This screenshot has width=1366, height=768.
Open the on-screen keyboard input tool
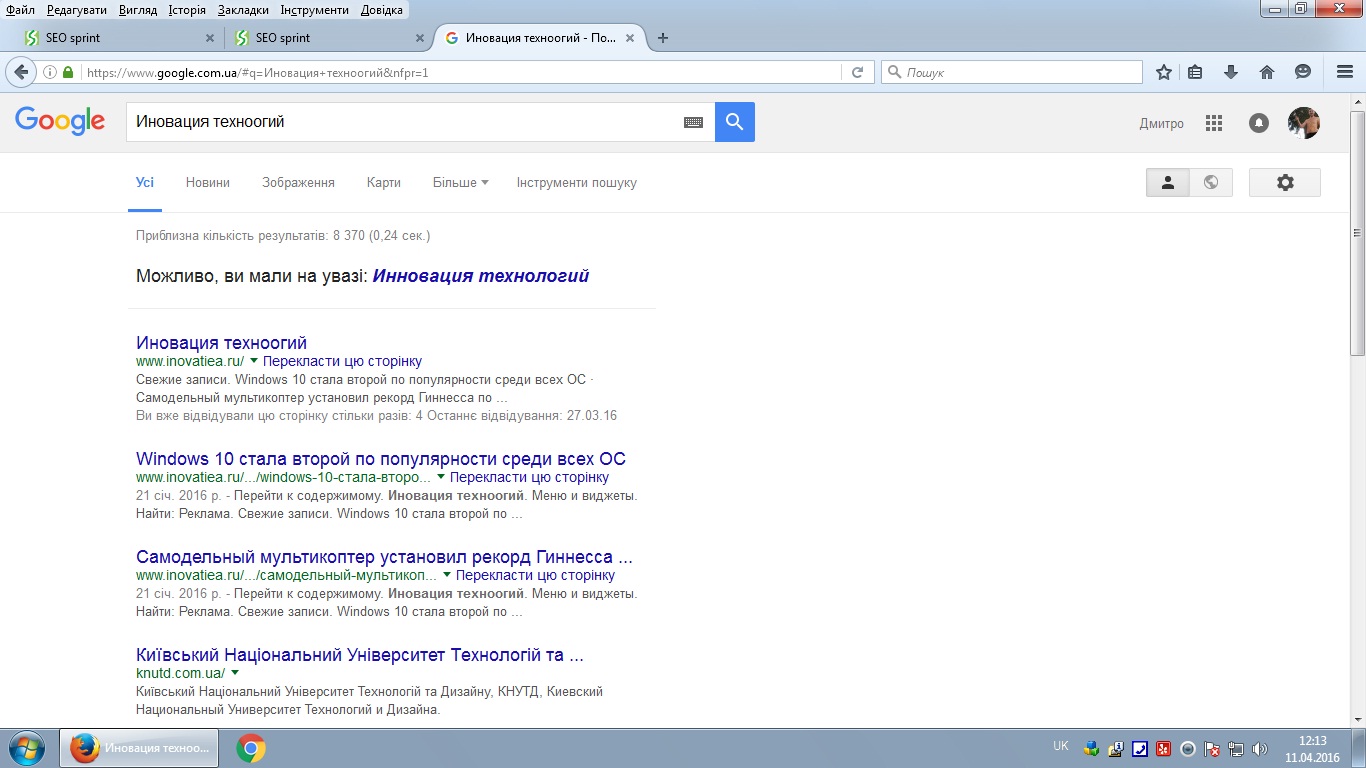(x=694, y=122)
